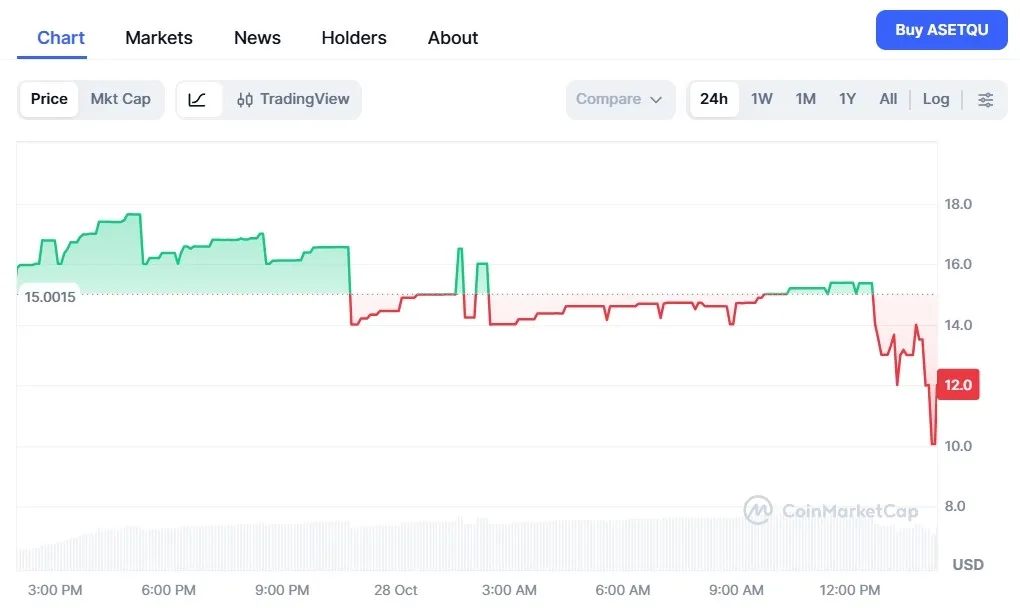1020x608 pixels.
Task: Switch price axis currency via USD label
Action: pos(966,564)
